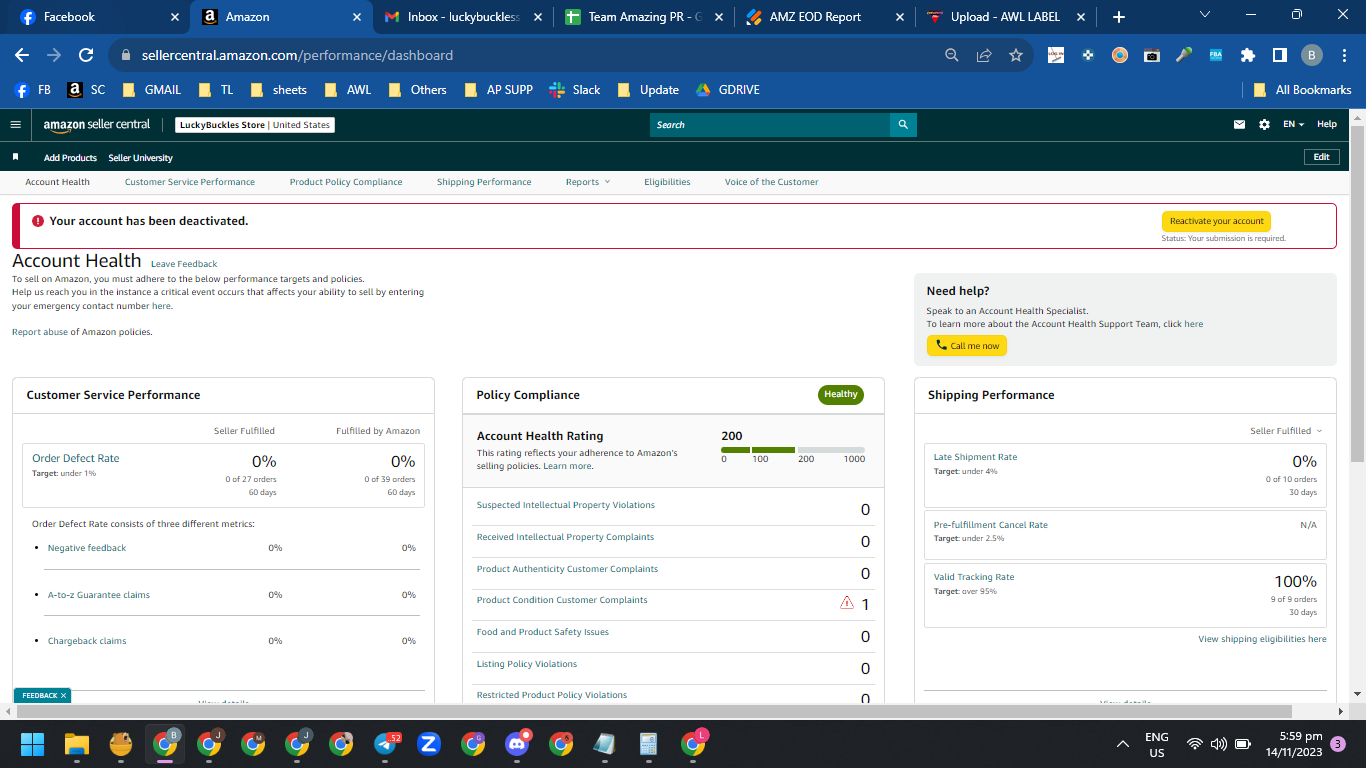Click the Amazon Seller Central logo
Image resolution: width=1366 pixels, height=768 pixels.
pos(97,125)
